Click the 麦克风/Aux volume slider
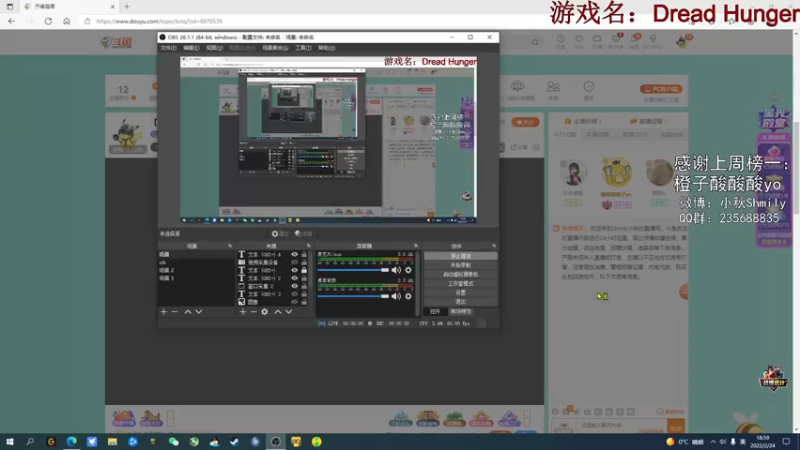Screen dimensions: 800x450 [x=353, y=270]
